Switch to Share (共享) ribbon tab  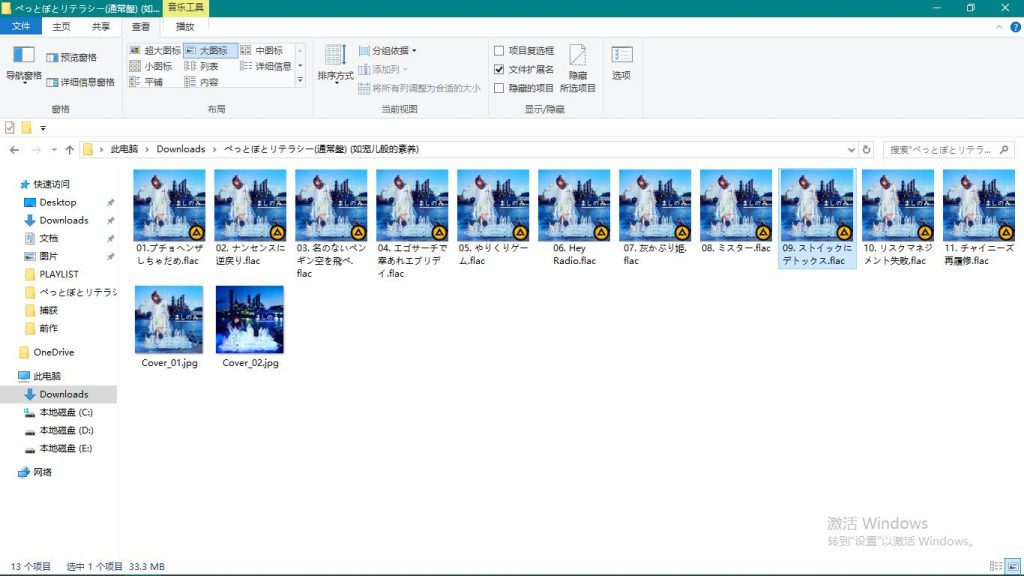101,26
